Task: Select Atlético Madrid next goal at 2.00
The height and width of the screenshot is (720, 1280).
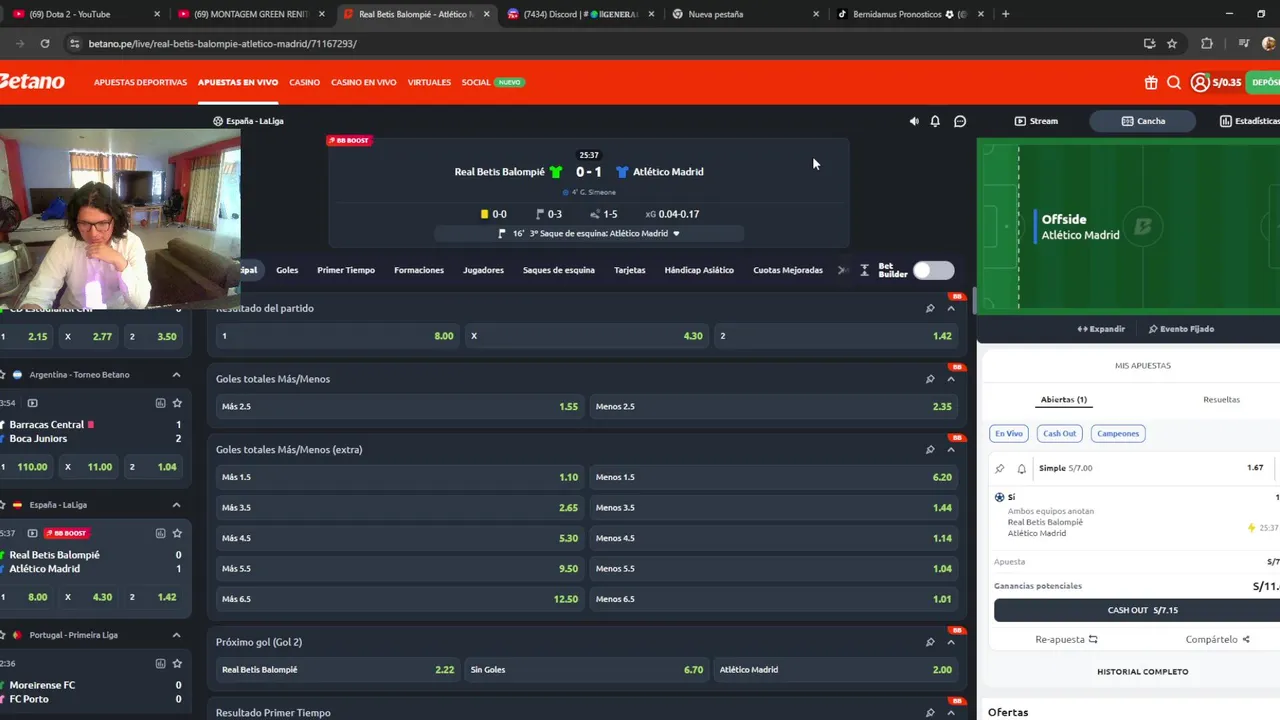Action: [x=835, y=670]
